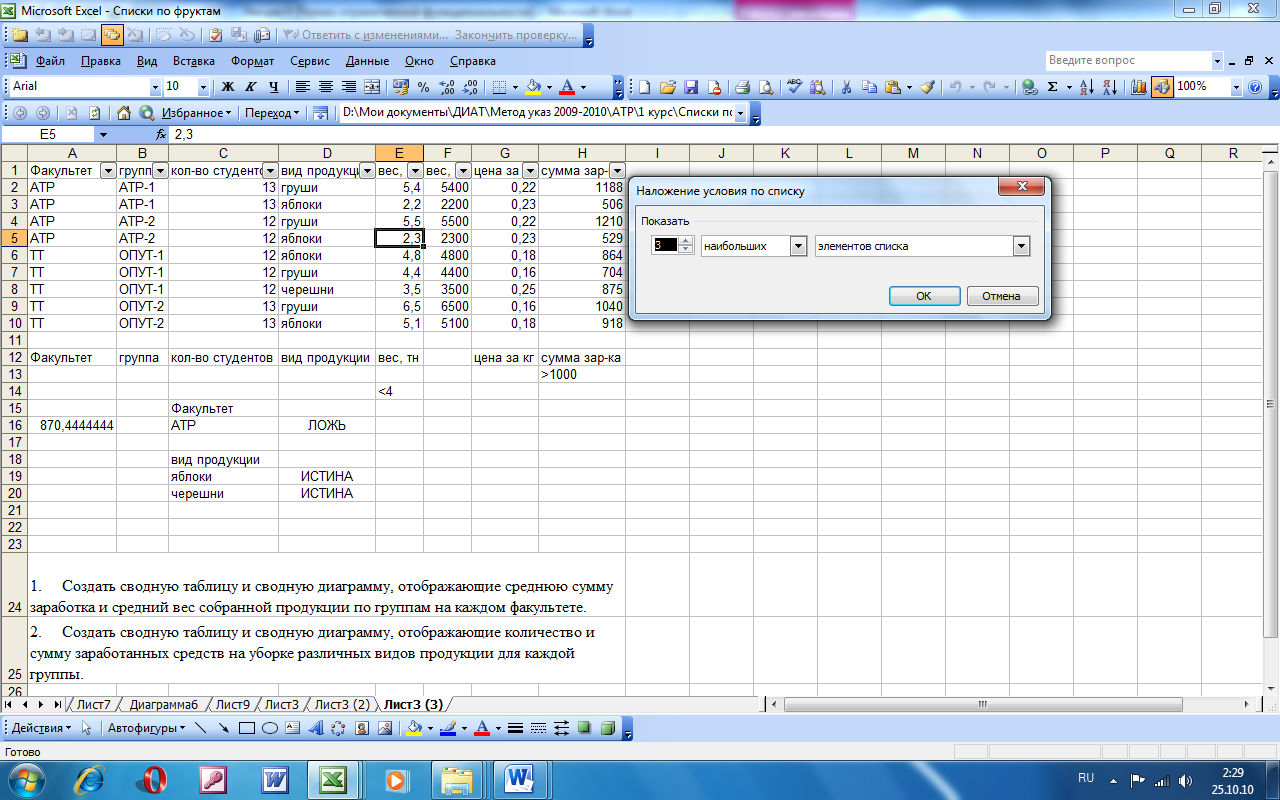
Task: Switch to the Лист9 sheet tab
Action: [232, 705]
